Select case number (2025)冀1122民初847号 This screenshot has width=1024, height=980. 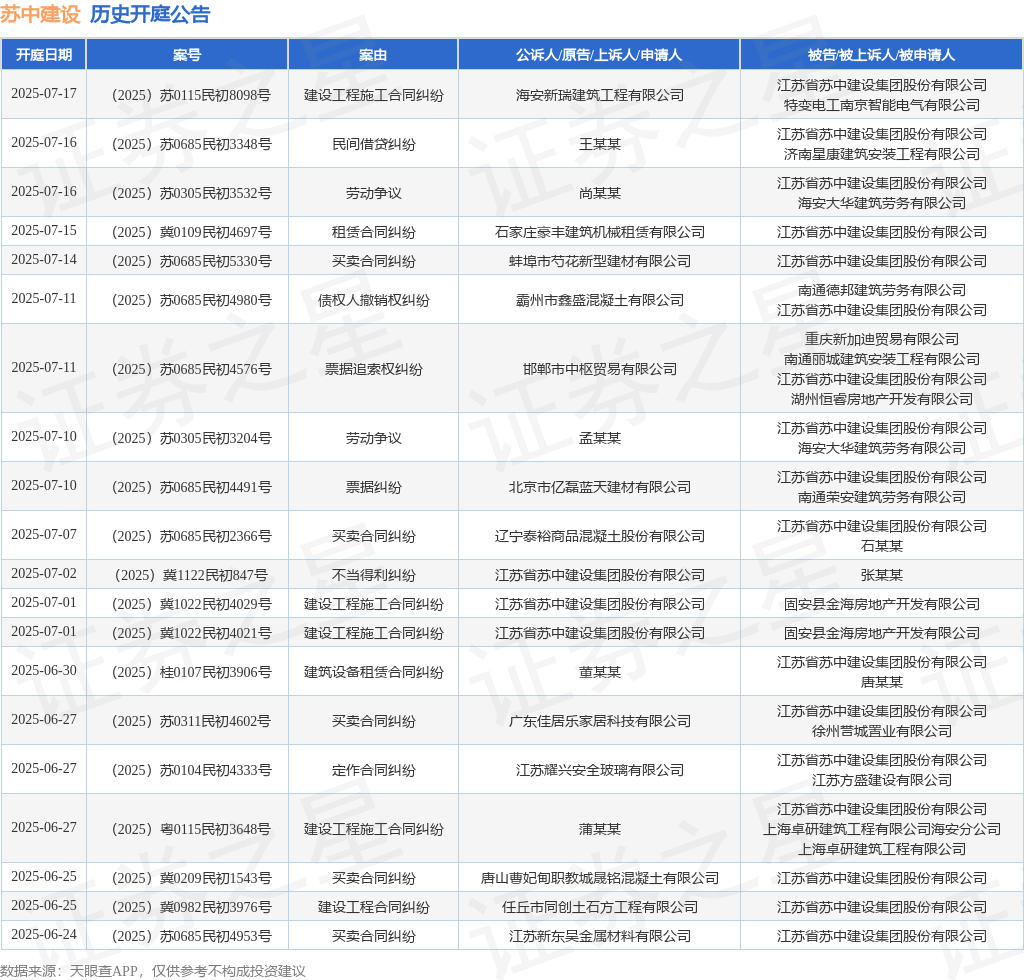click(x=191, y=575)
